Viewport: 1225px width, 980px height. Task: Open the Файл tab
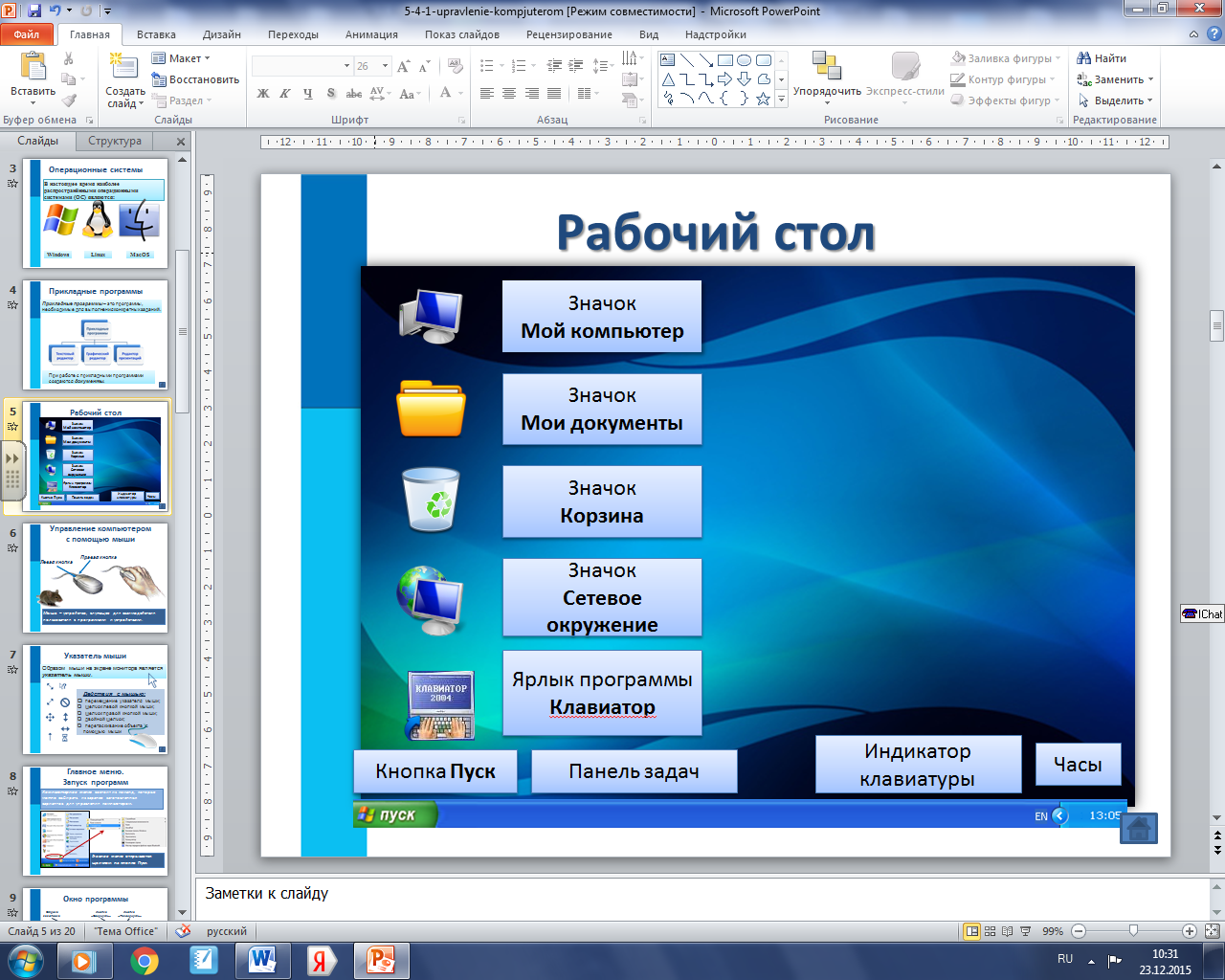pos(27,34)
